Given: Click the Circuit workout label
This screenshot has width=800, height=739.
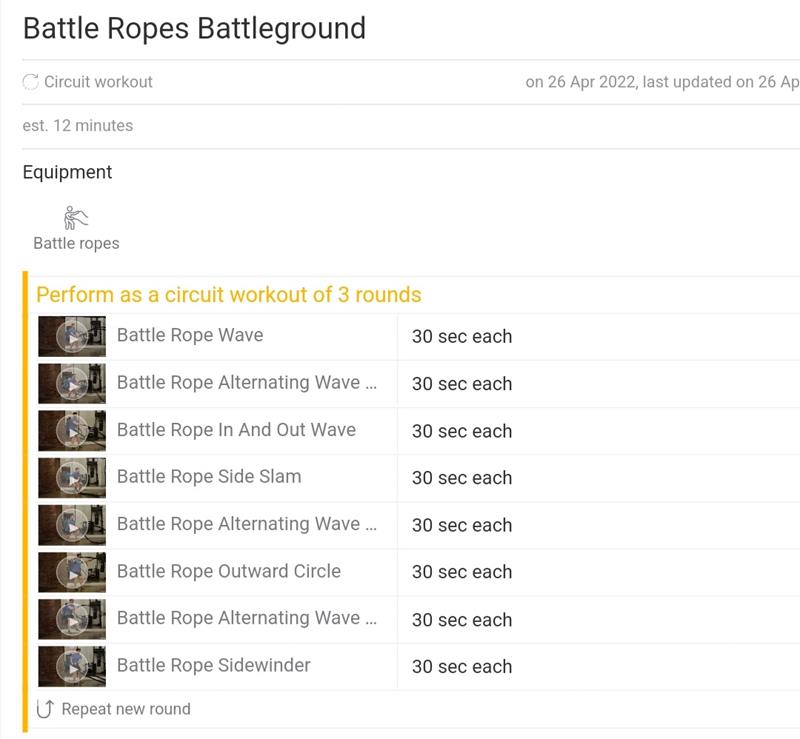Looking at the screenshot, I should tap(98, 82).
